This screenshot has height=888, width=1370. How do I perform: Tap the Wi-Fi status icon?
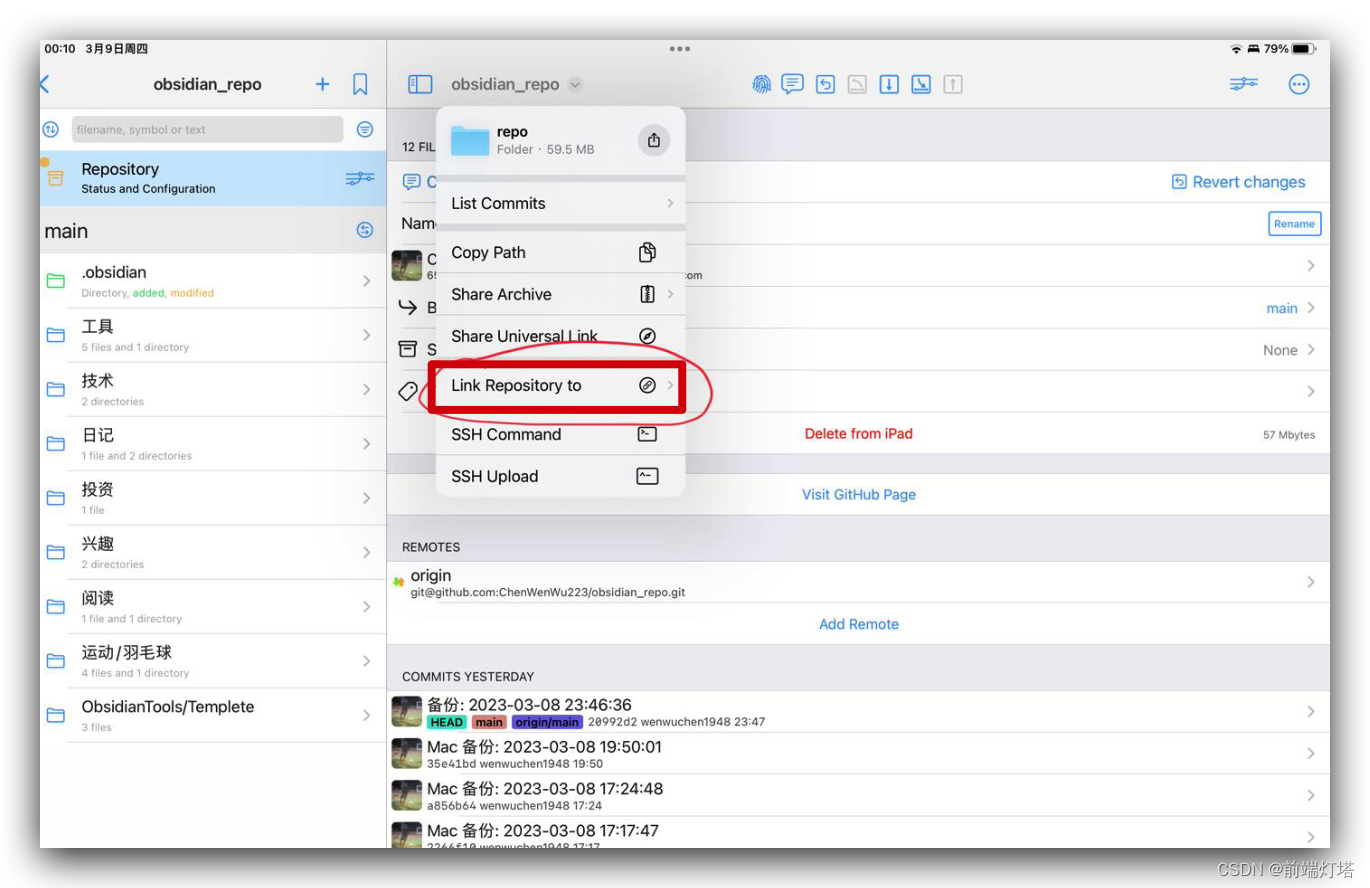coord(1237,48)
